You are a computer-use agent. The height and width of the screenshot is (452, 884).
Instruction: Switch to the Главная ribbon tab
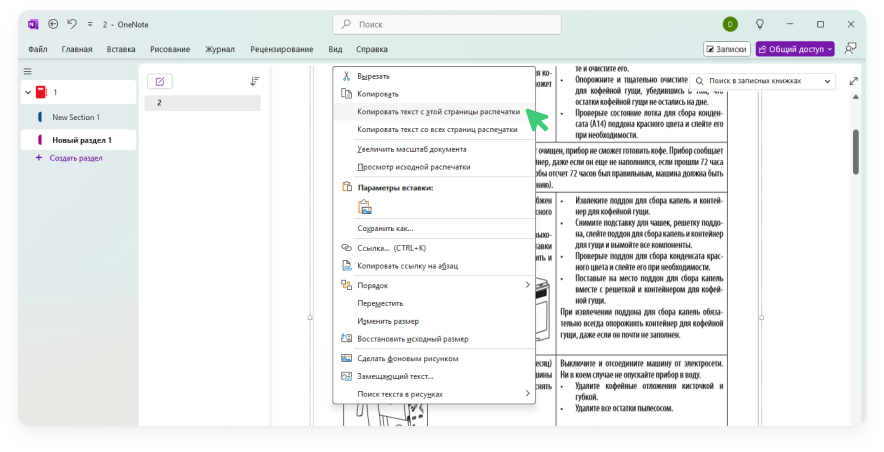coord(77,49)
